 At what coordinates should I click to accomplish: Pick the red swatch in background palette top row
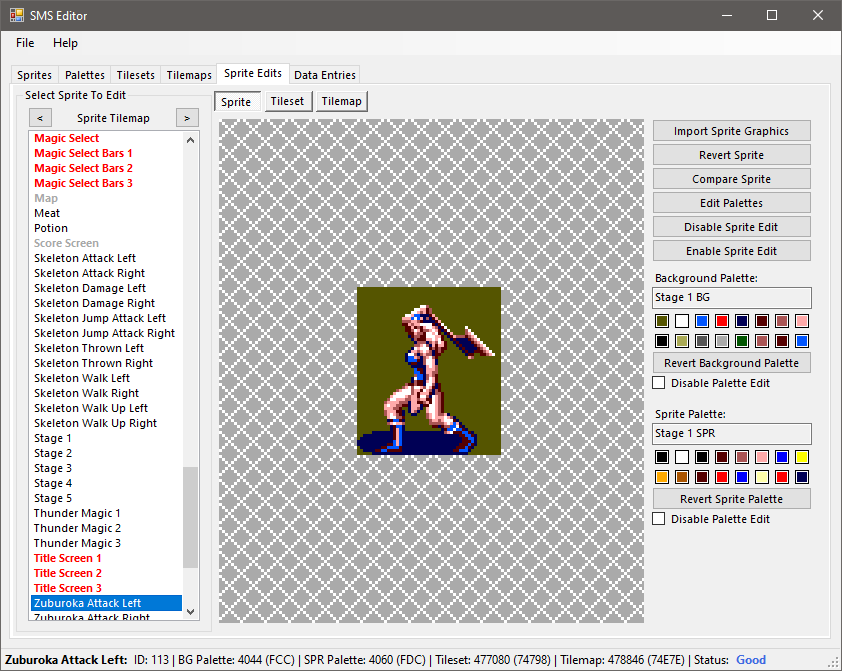722,321
